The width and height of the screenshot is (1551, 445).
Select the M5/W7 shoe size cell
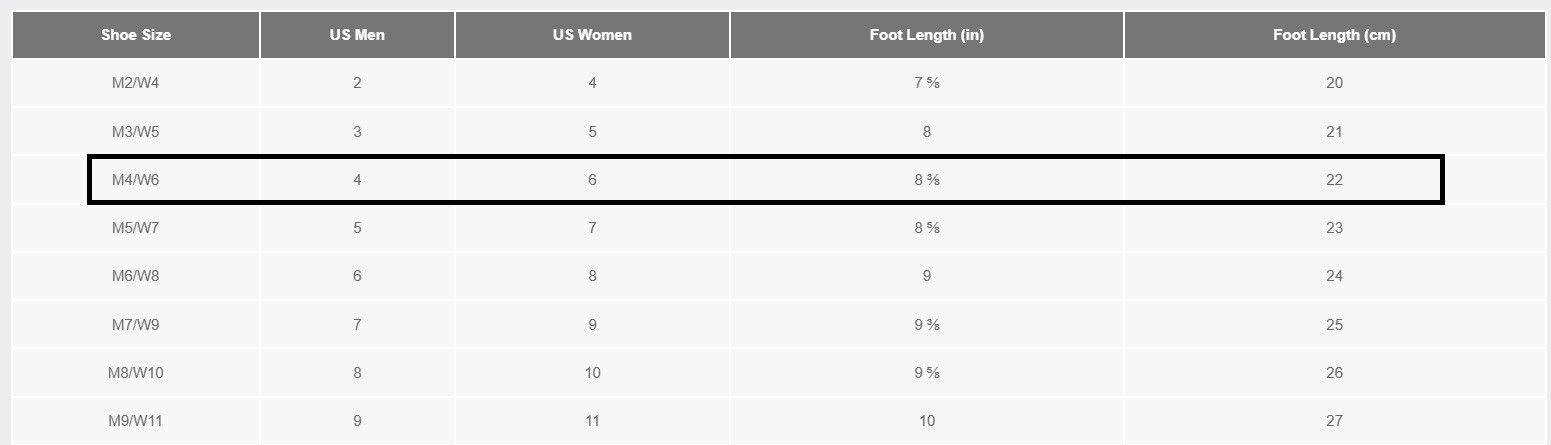pyautogui.click(x=136, y=228)
